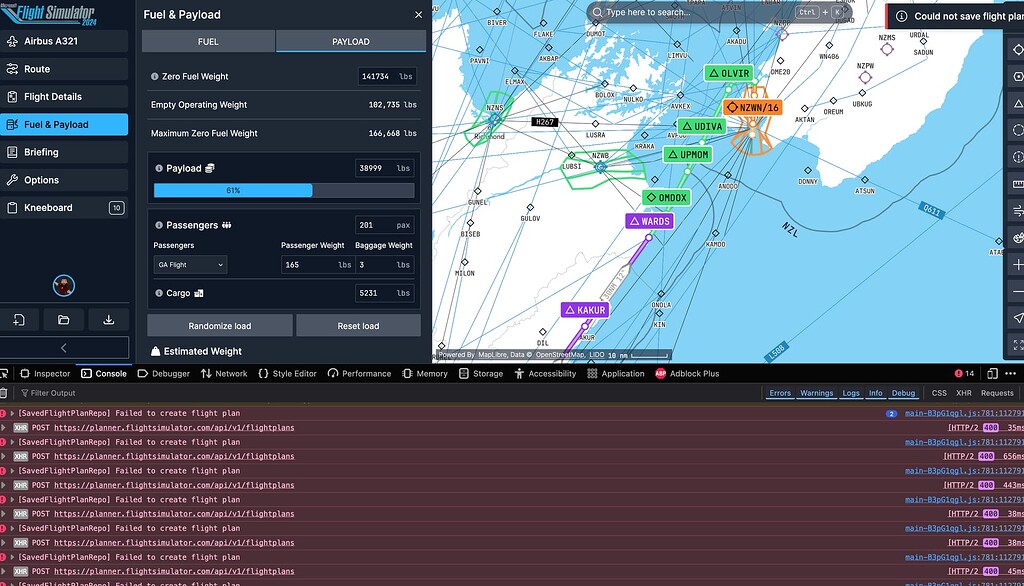Download the flight plan using the export icon
Viewport: 1024px width, 586px height.
[109, 319]
